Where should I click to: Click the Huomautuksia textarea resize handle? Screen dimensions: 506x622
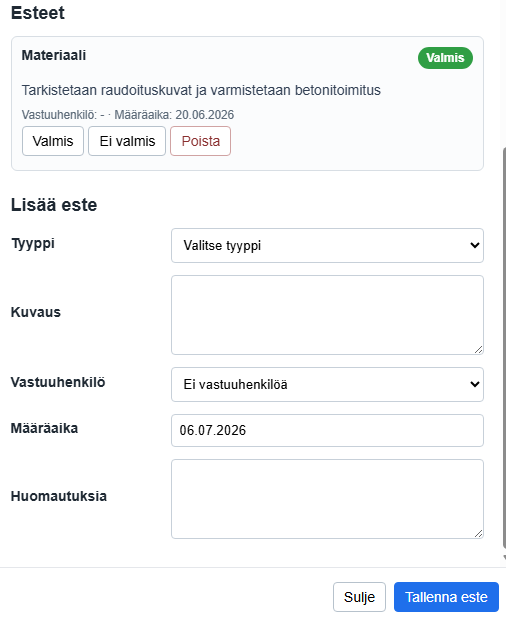pos(479,534)
